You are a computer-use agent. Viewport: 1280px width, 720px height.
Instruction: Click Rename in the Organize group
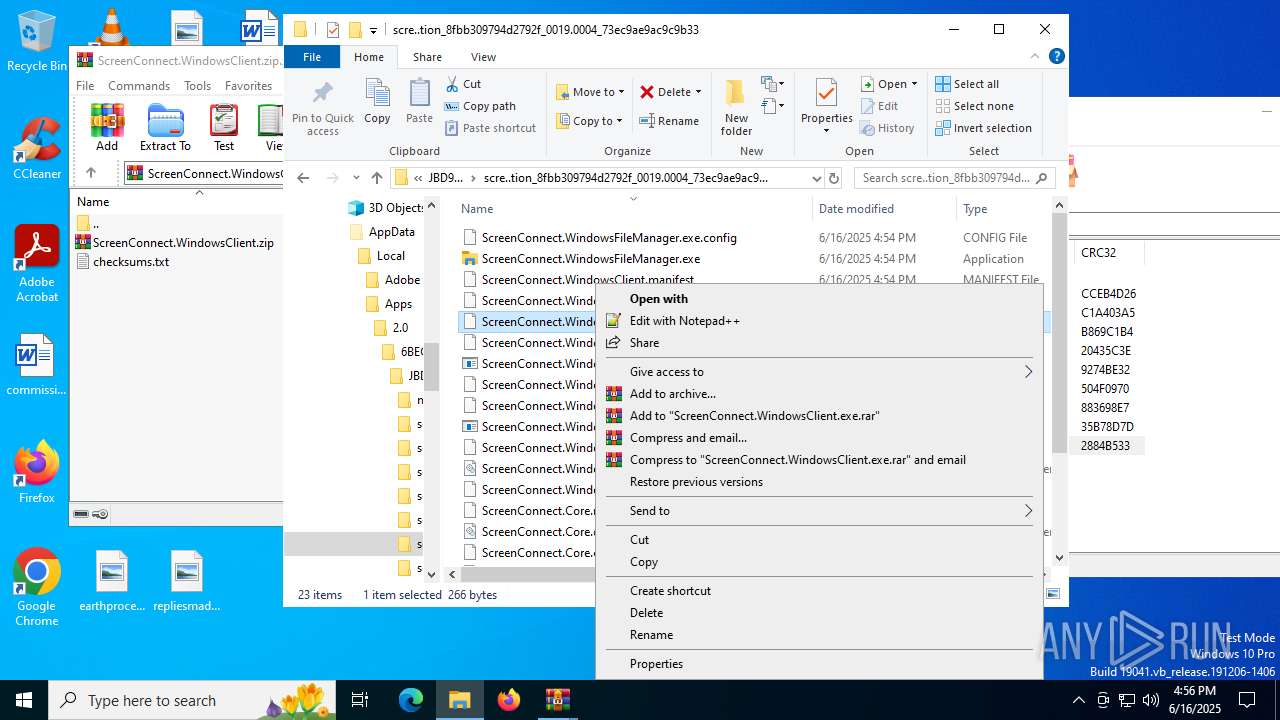click(x=669, y=121)
